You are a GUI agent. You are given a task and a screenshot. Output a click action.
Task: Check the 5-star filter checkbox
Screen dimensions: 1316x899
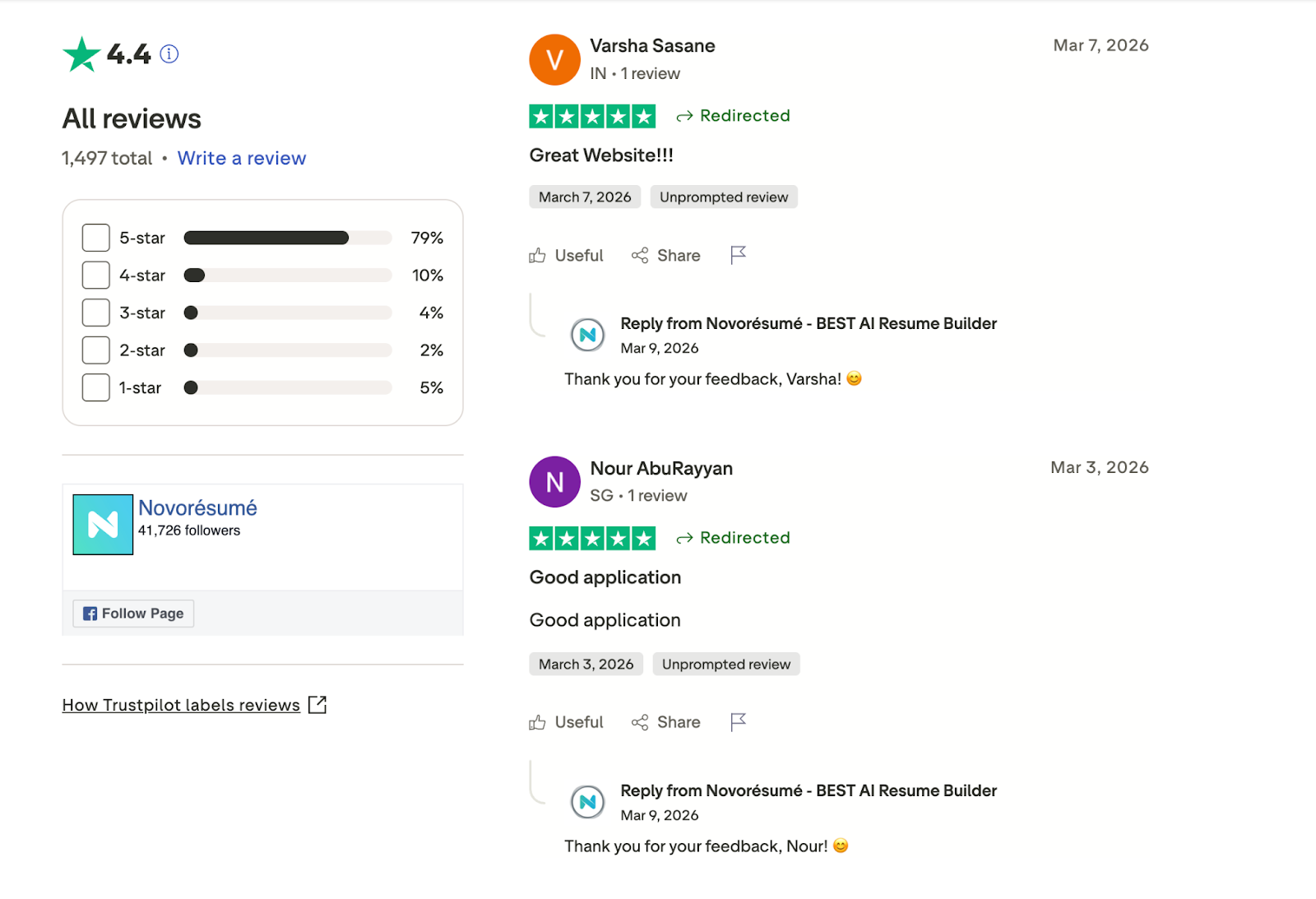(96, 238)
